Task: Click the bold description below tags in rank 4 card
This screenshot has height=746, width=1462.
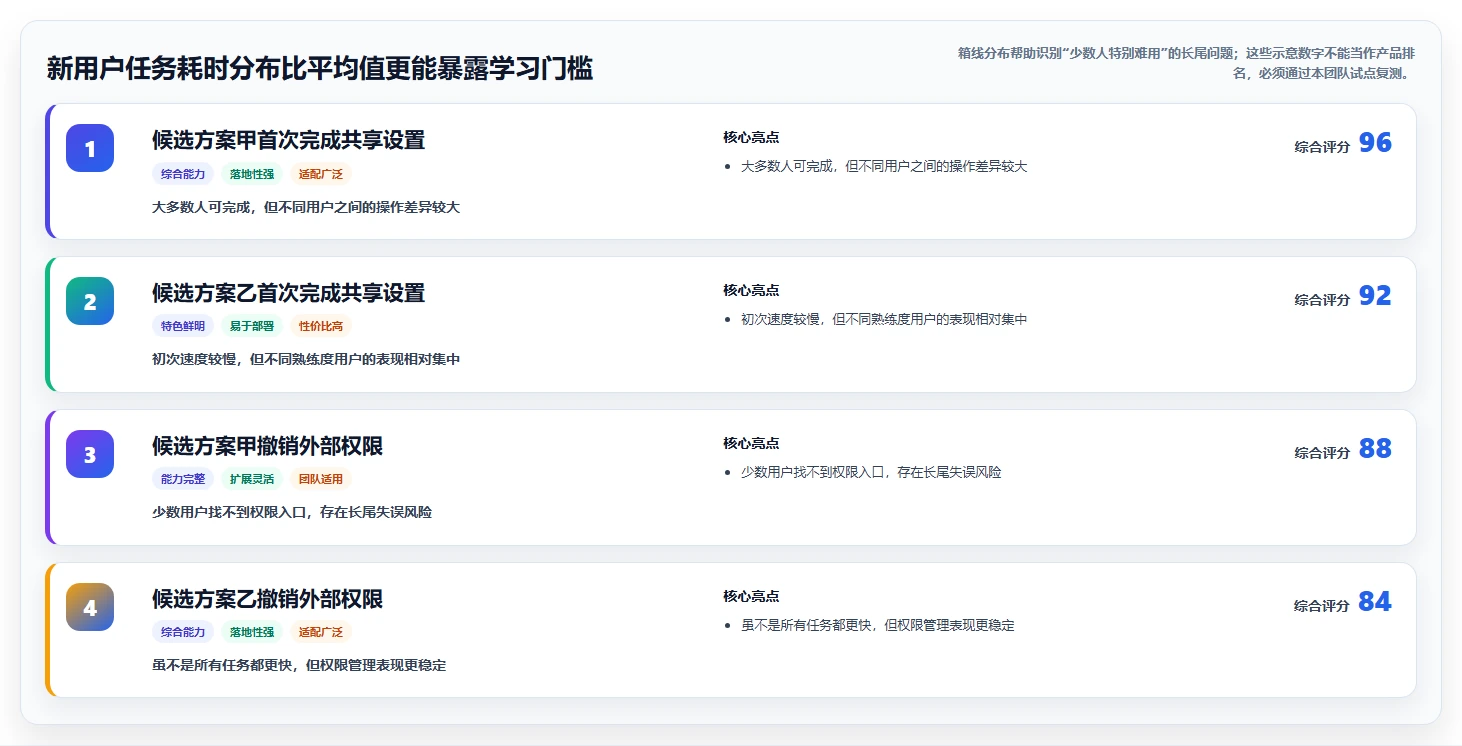Action: coord(299,665)
